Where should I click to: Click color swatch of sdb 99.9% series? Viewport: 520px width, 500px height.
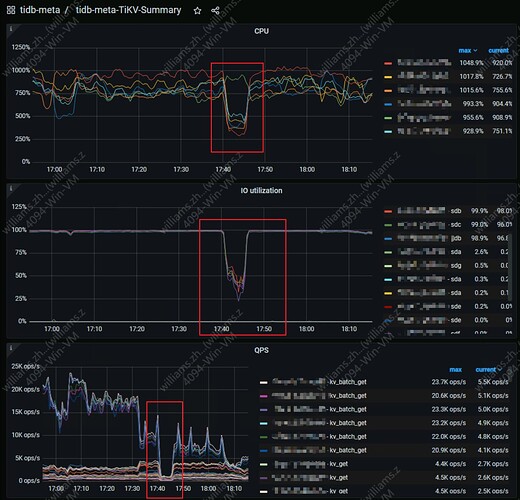[x=388, y=211]
